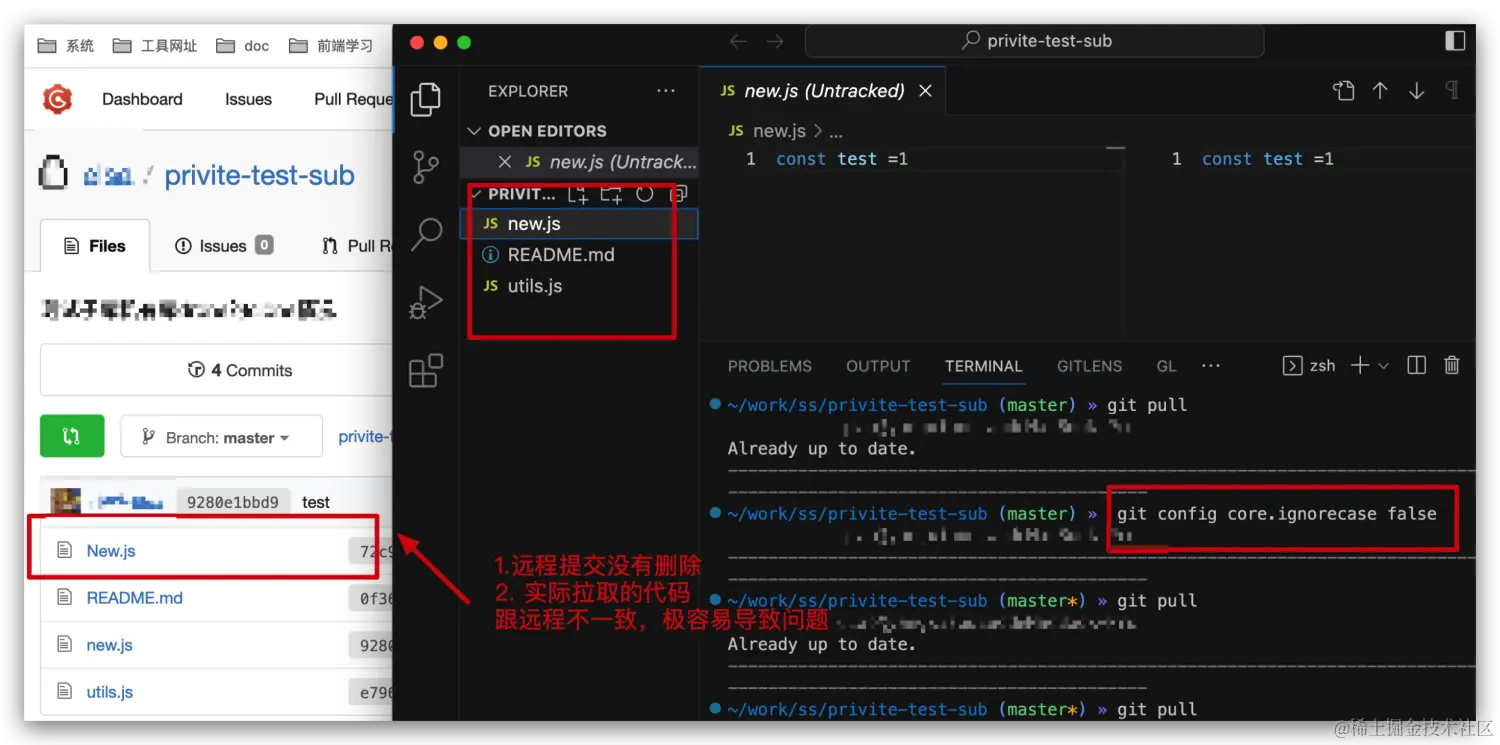Open the file from the diff editor toolbar

coord(1344,91)
